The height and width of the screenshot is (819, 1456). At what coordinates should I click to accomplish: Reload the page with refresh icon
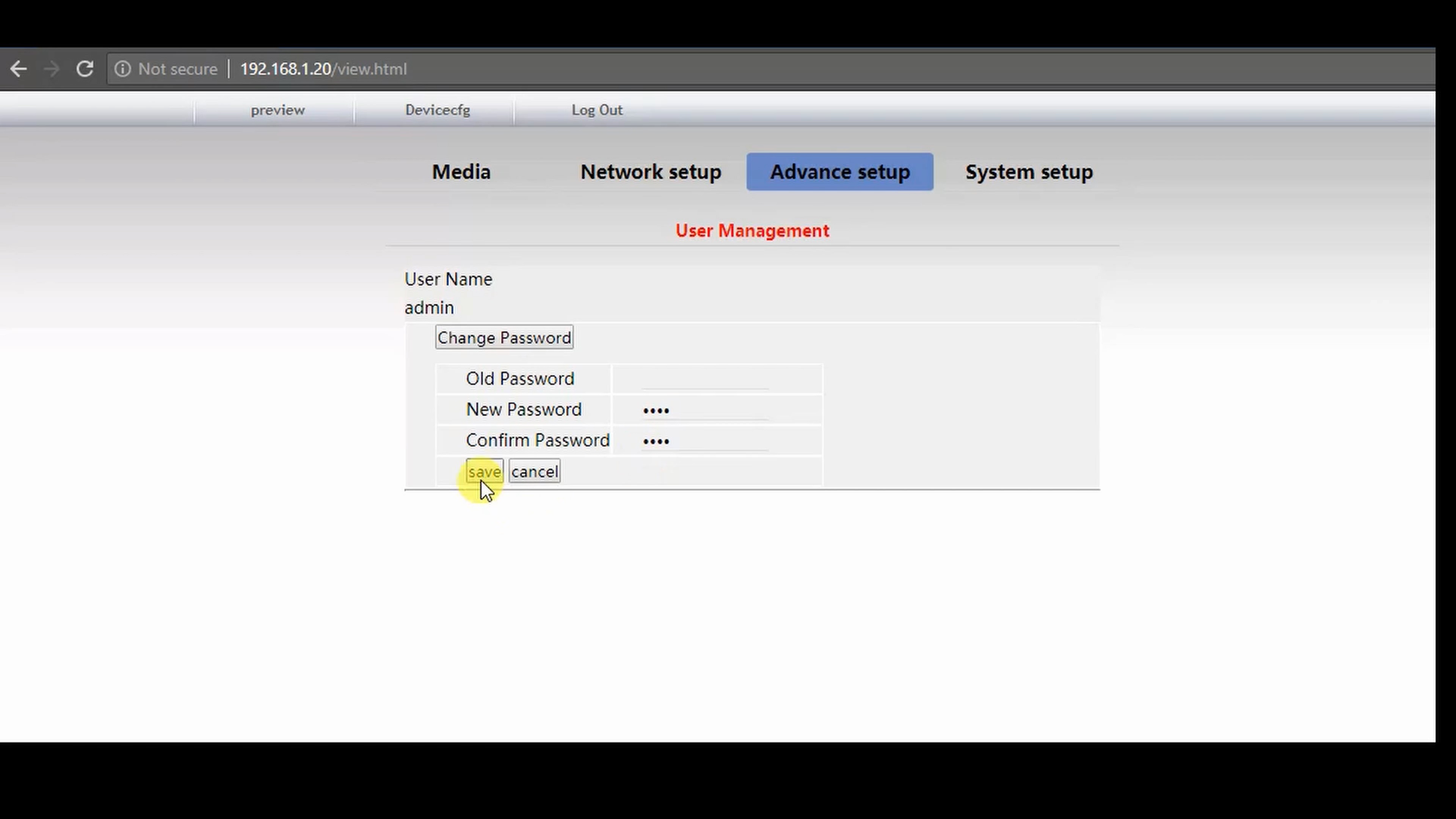[x=85, y=69]
